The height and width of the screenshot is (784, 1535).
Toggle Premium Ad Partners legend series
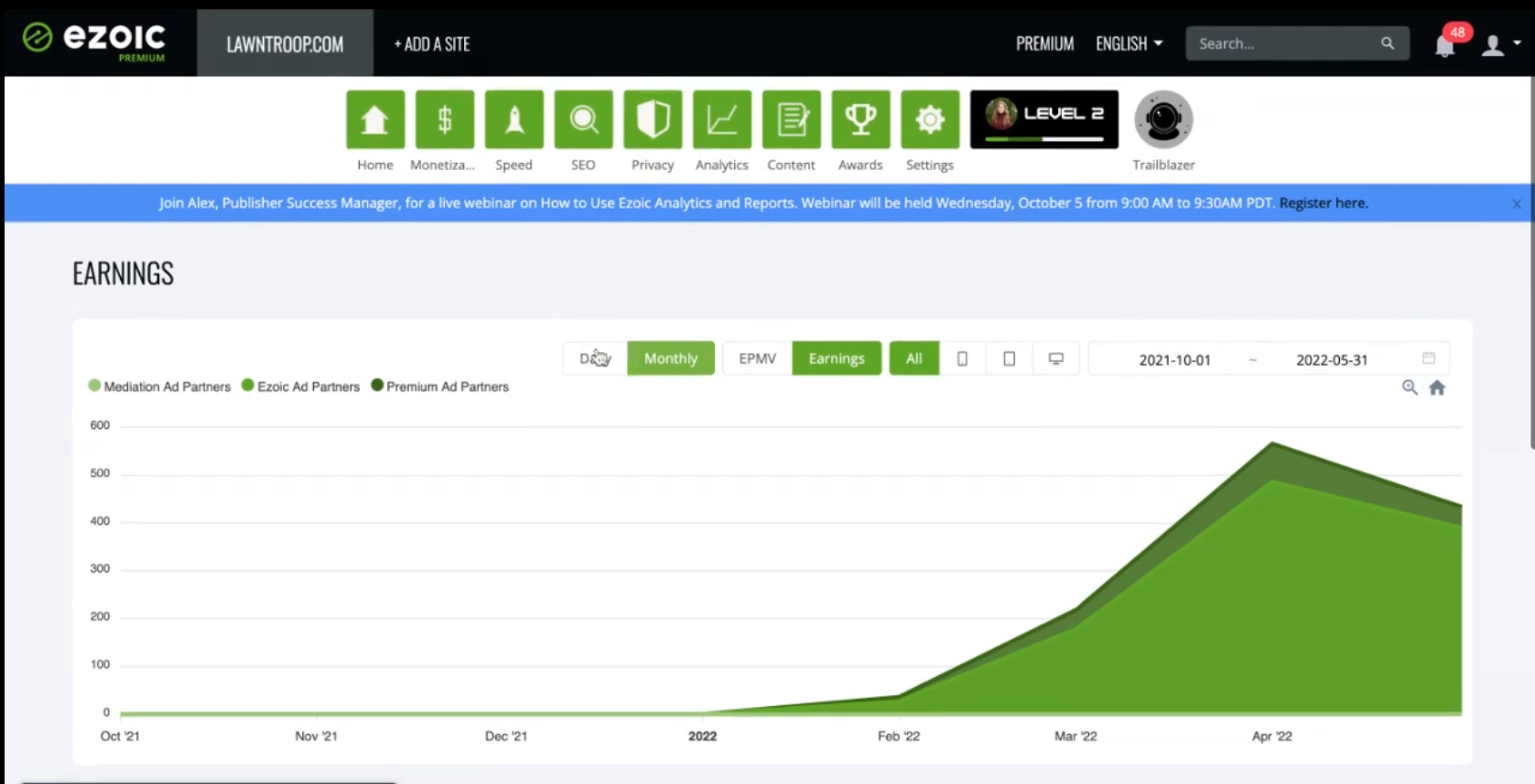[x=439, y=387]
